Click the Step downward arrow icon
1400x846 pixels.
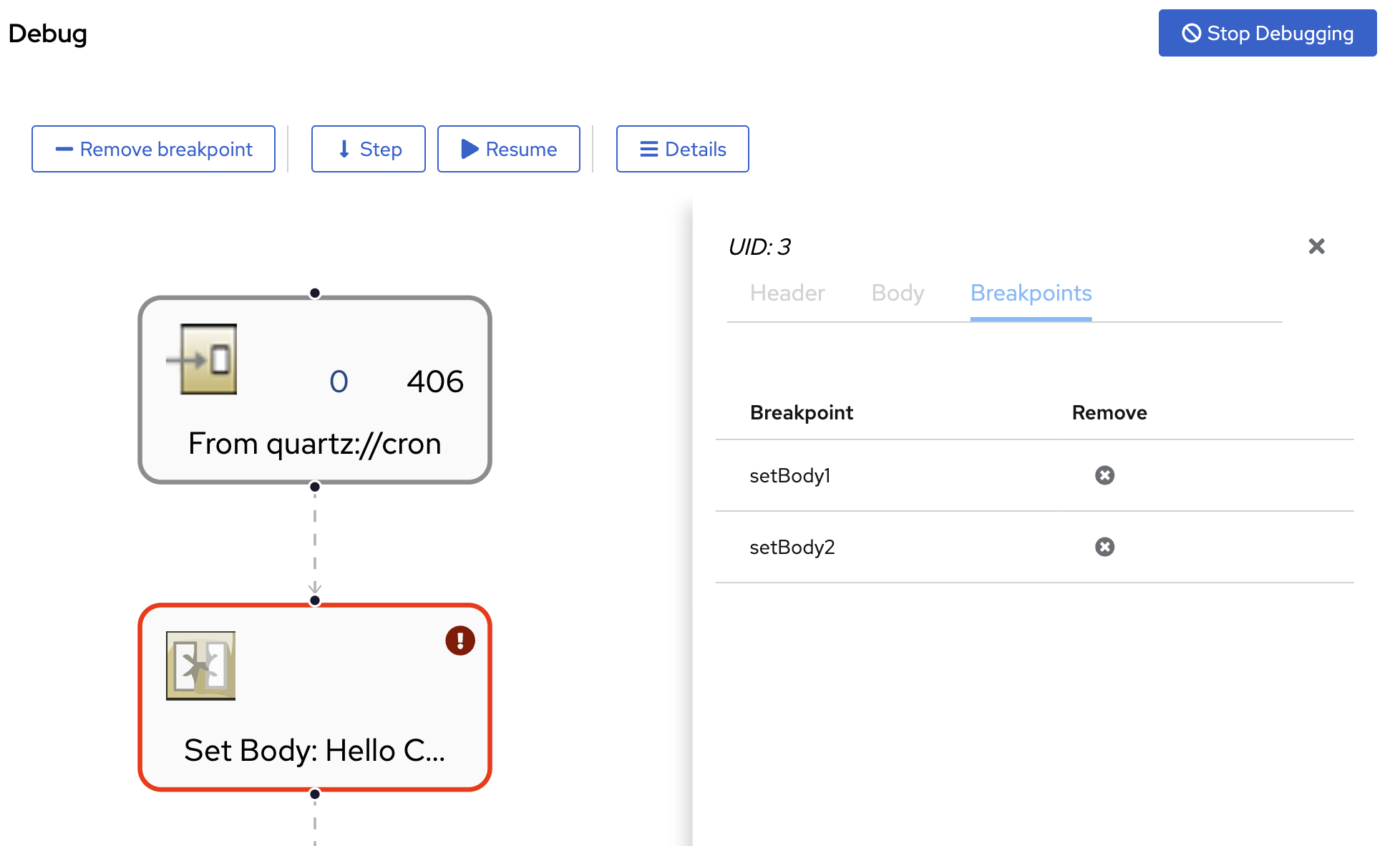[344, 149]
